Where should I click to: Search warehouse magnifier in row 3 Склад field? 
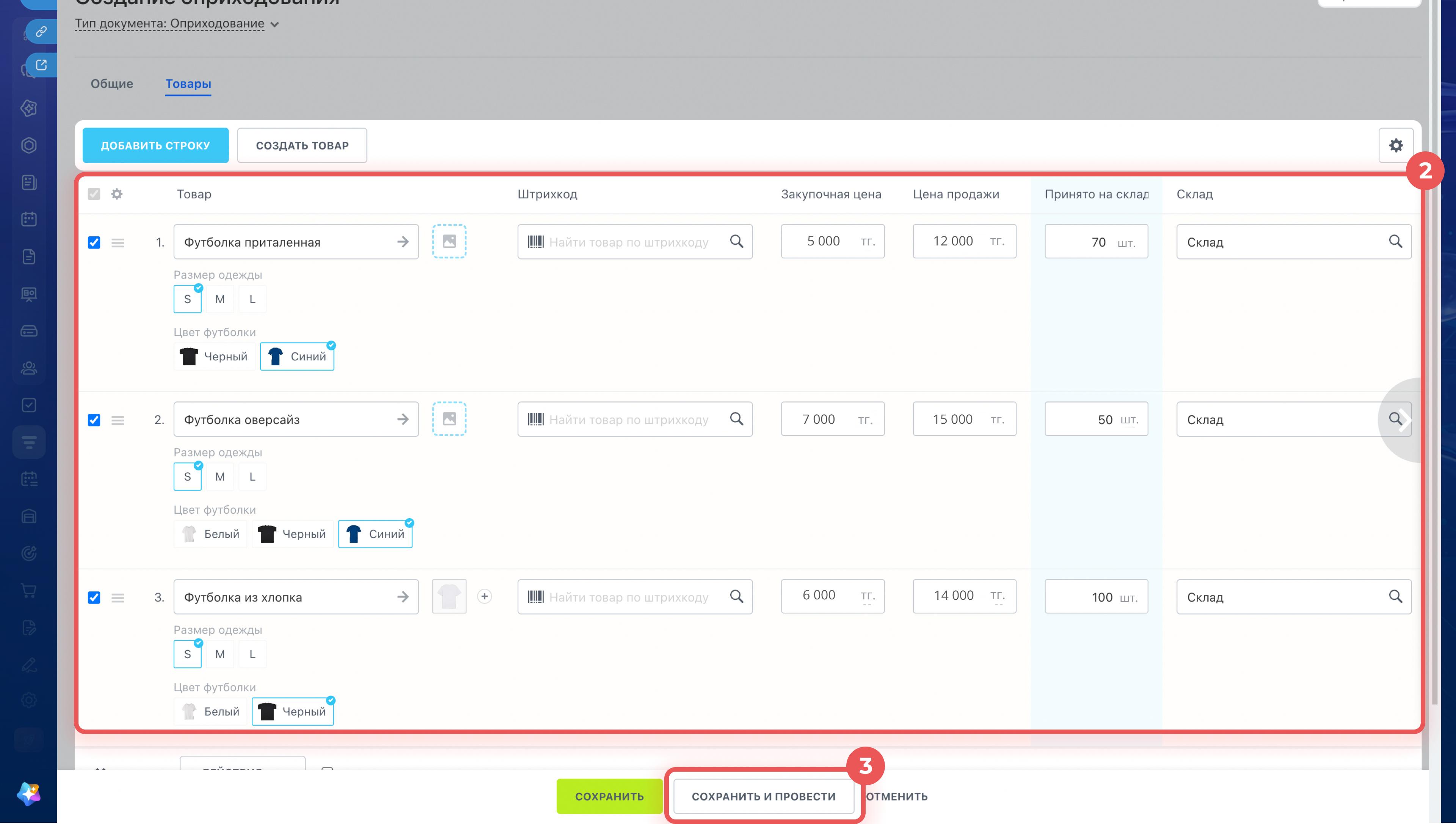[x=1395, y=596]
